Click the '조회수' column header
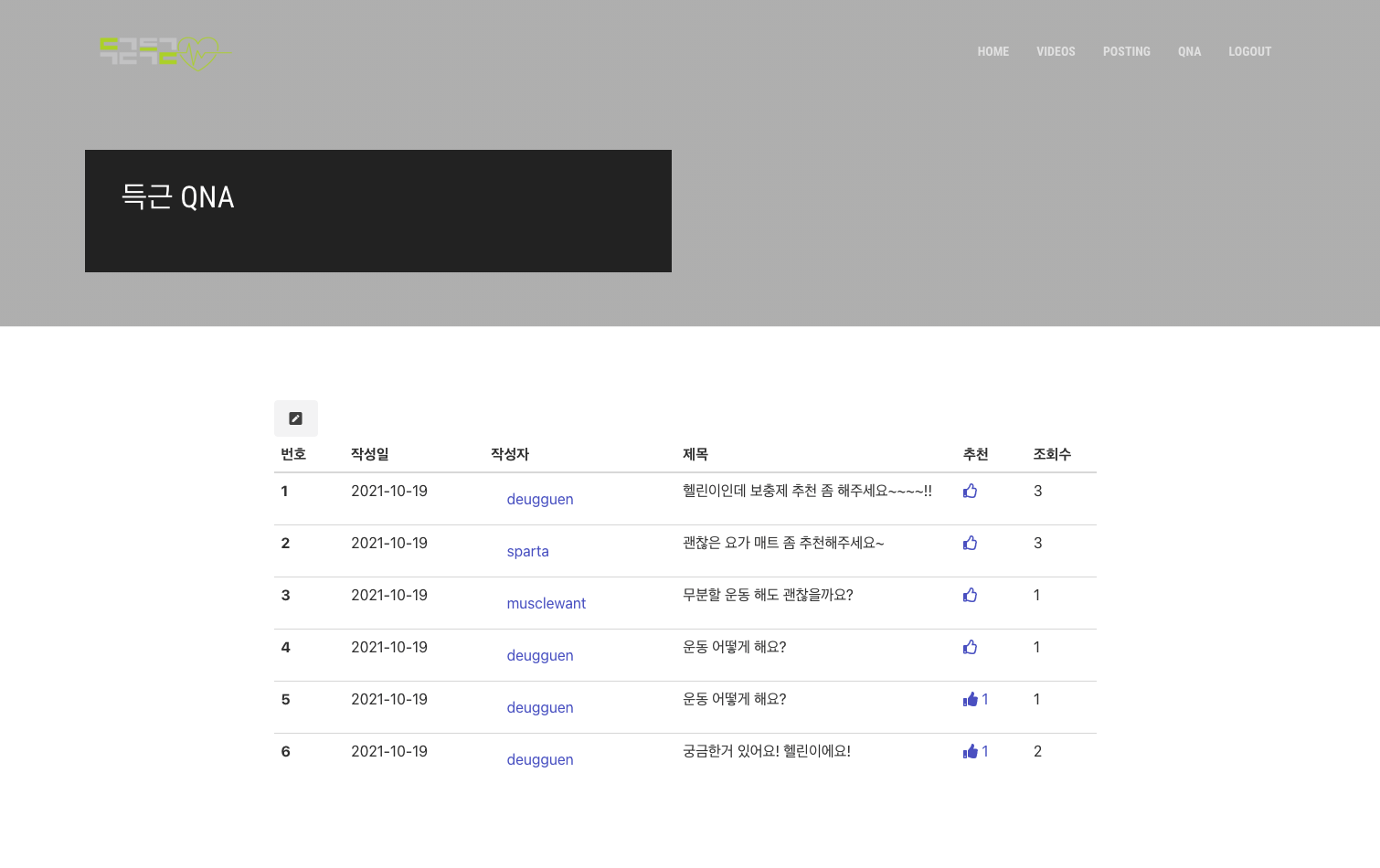1380x868 pixels. (1052, 454)
